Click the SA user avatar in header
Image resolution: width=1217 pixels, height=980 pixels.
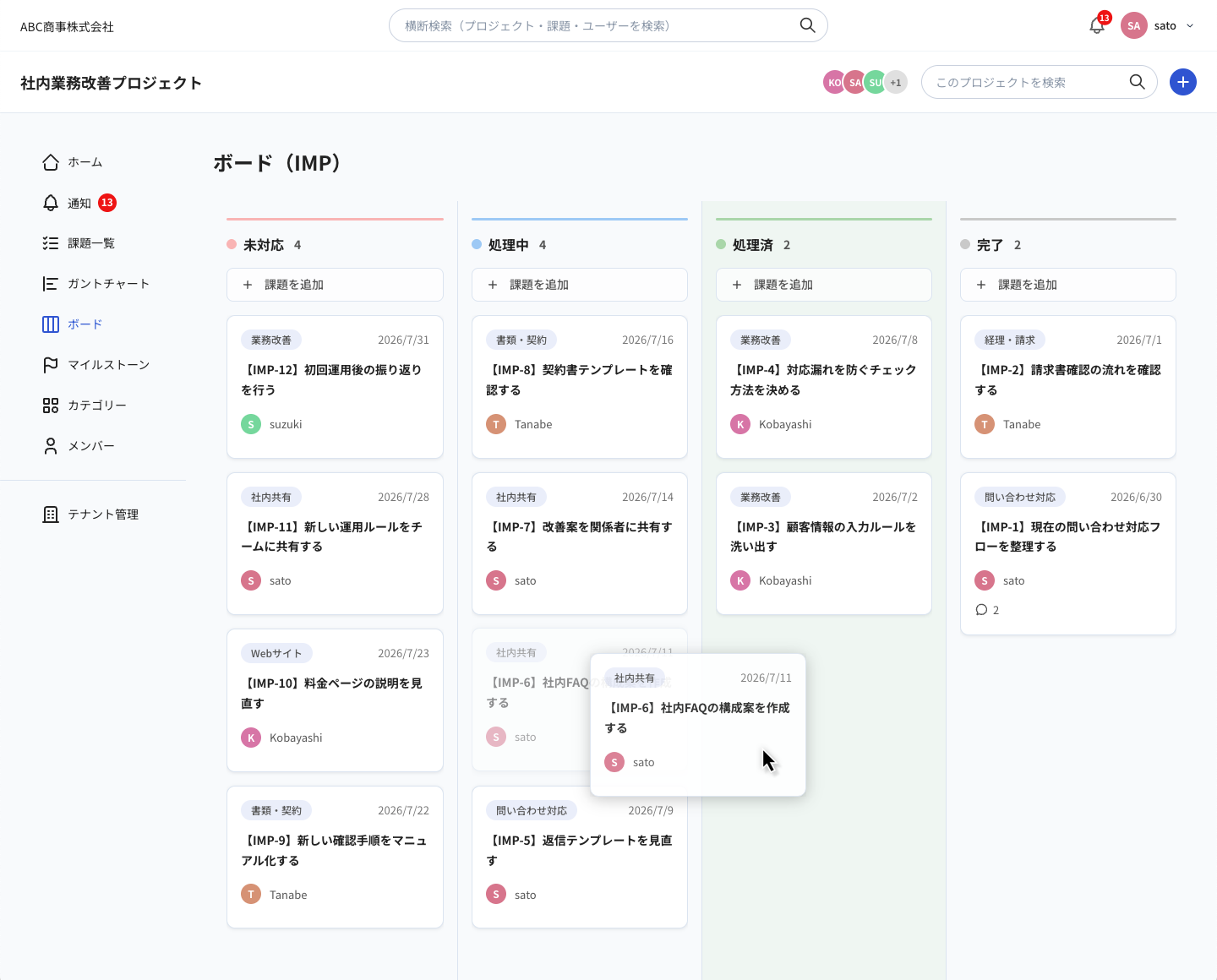(x=1134, y=25)
